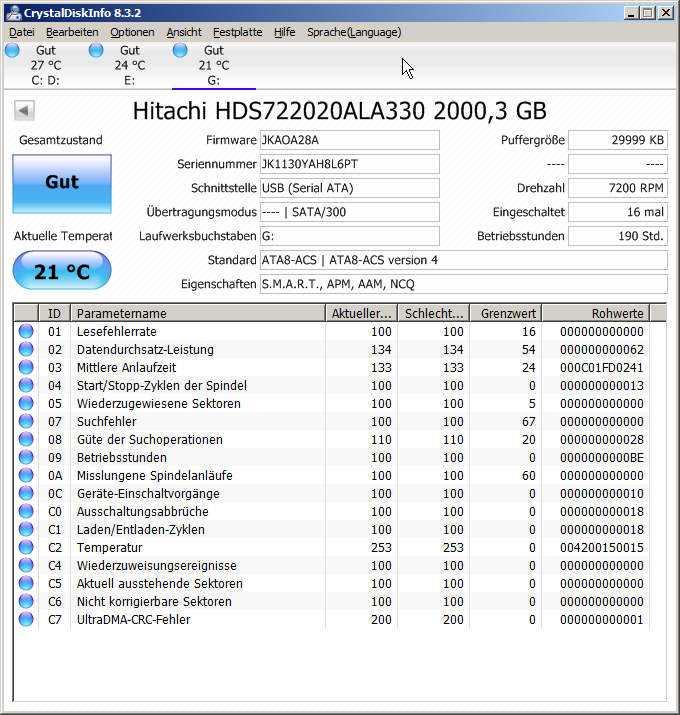Sort by the Parametername column header
Viewport: 680px width, 715px height.
[198, 313]
